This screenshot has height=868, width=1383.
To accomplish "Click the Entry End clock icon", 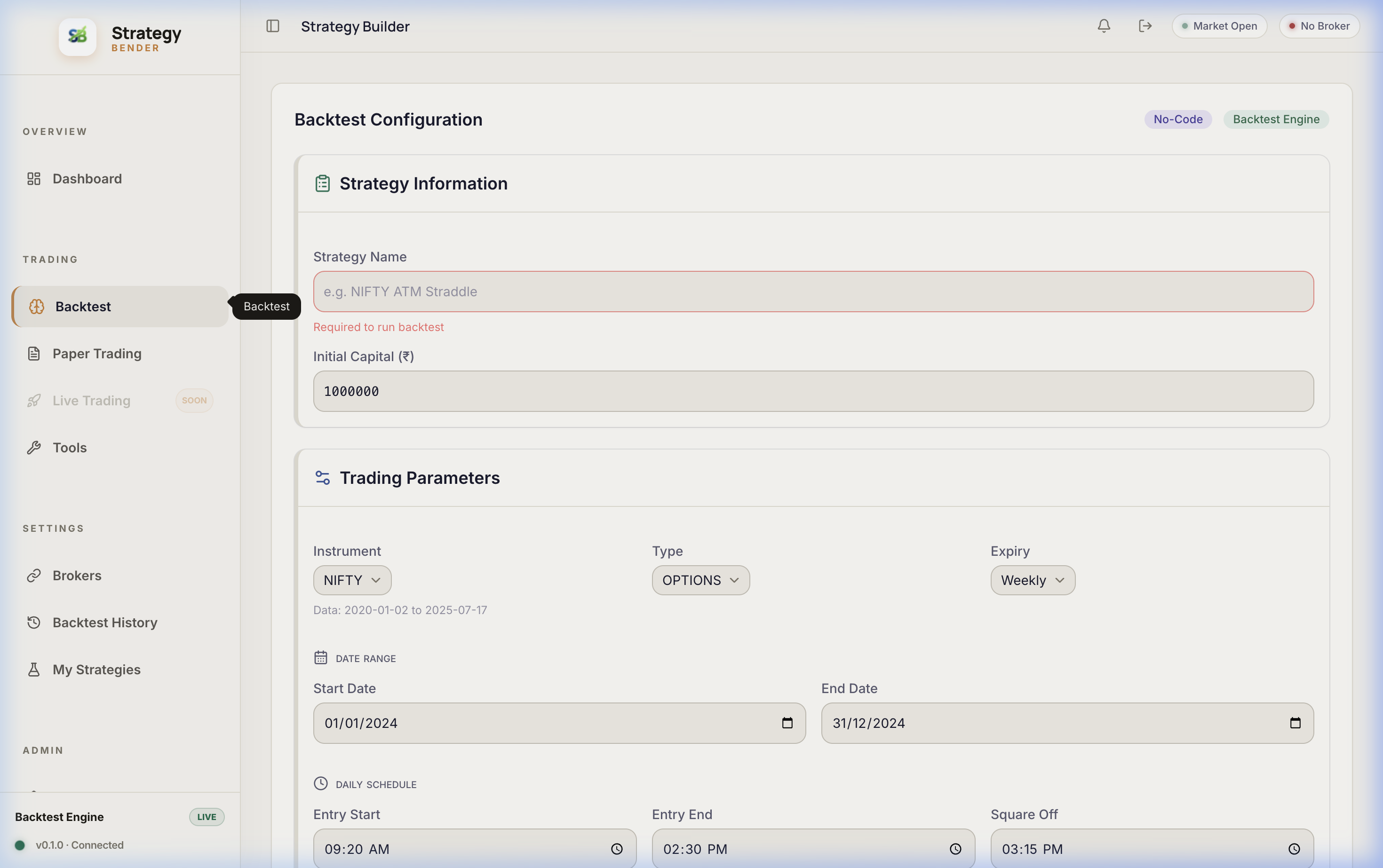I will click(x=955, y=848).
